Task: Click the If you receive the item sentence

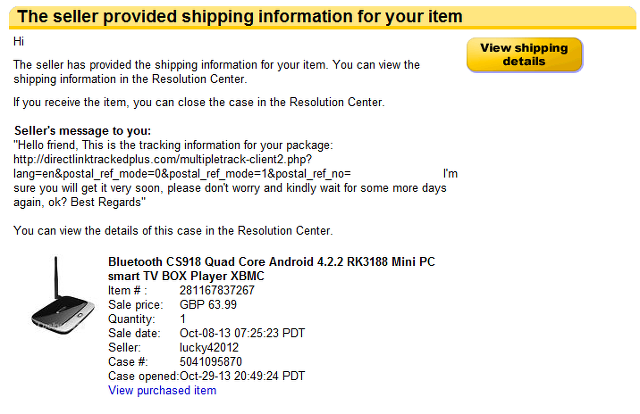Action: [x=199, y=102]
